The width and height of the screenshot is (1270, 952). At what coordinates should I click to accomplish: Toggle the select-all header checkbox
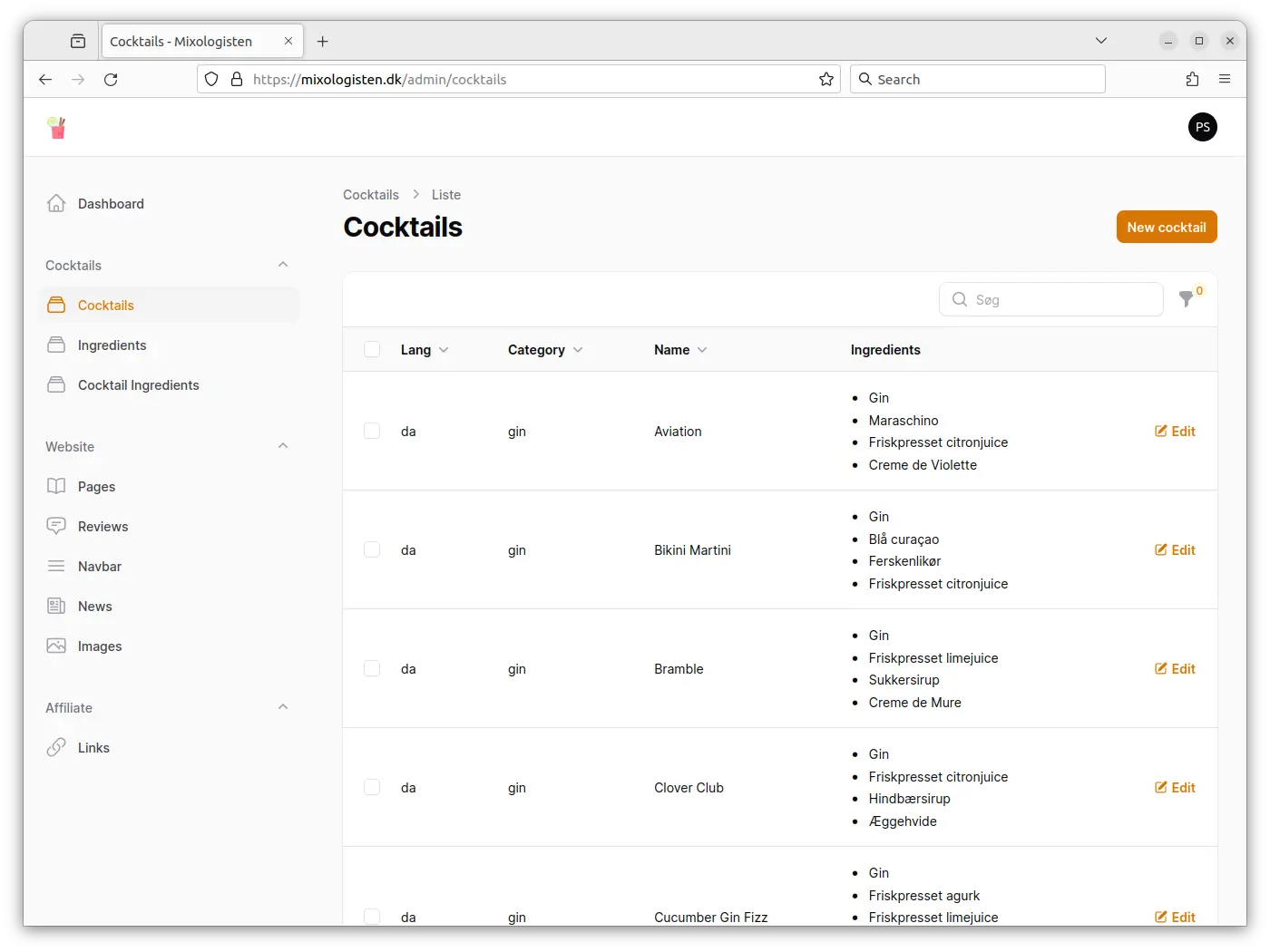coord(372,350)
